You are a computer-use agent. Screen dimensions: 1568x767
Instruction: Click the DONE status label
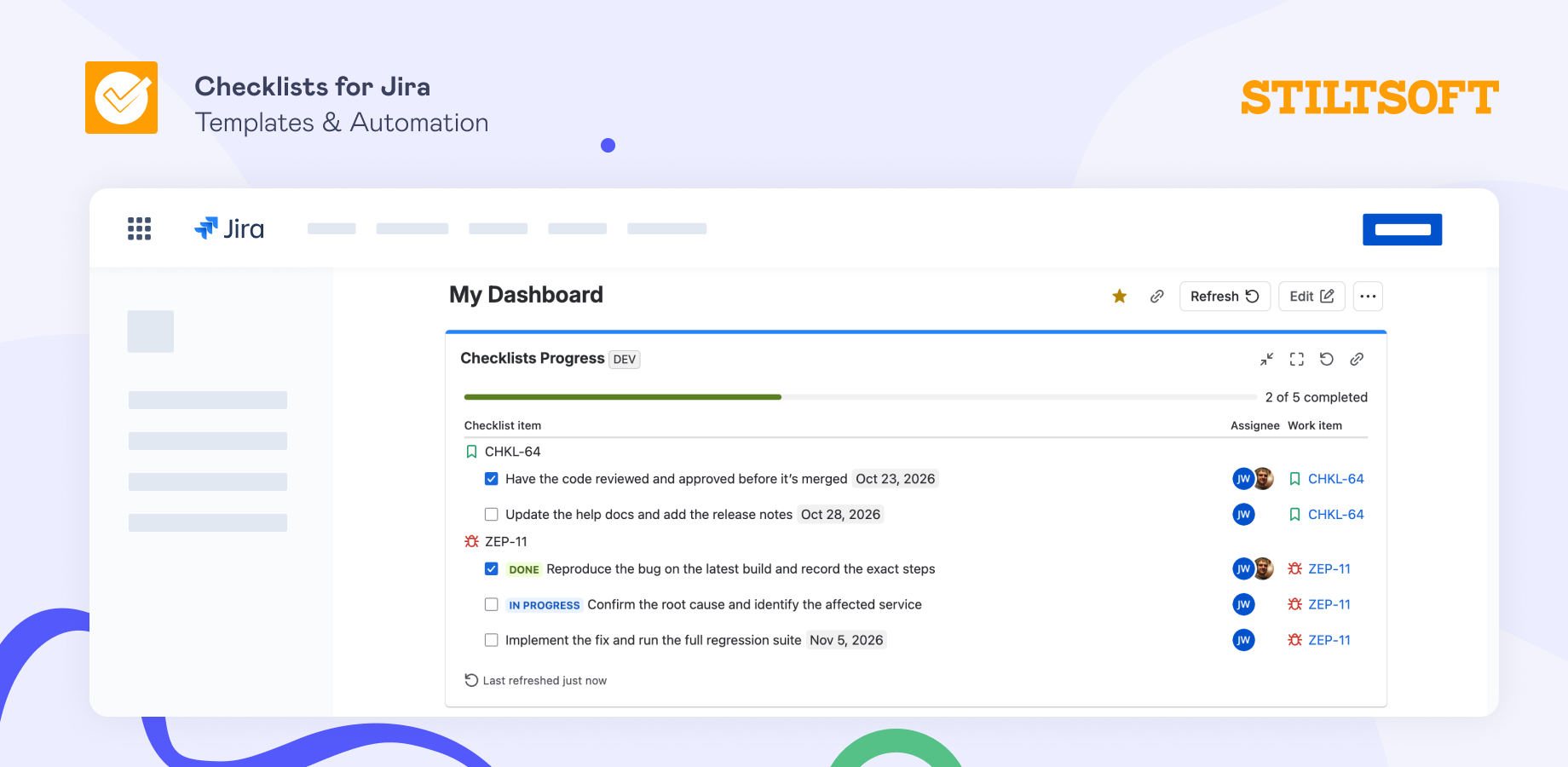tap(524, 569)
